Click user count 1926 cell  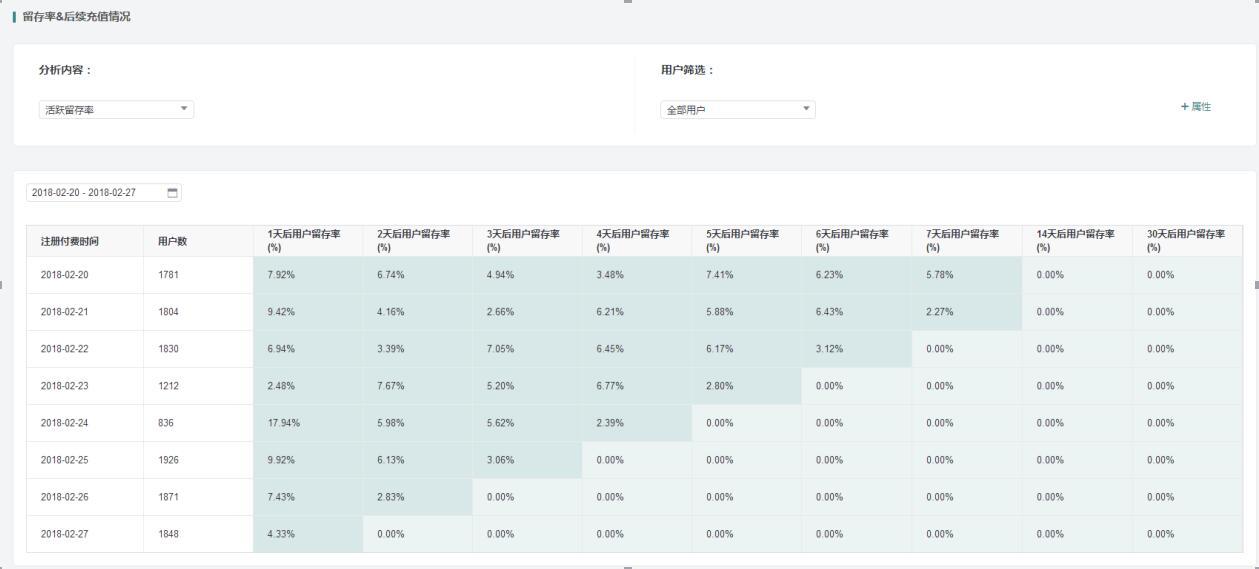(x=169, y=460)
